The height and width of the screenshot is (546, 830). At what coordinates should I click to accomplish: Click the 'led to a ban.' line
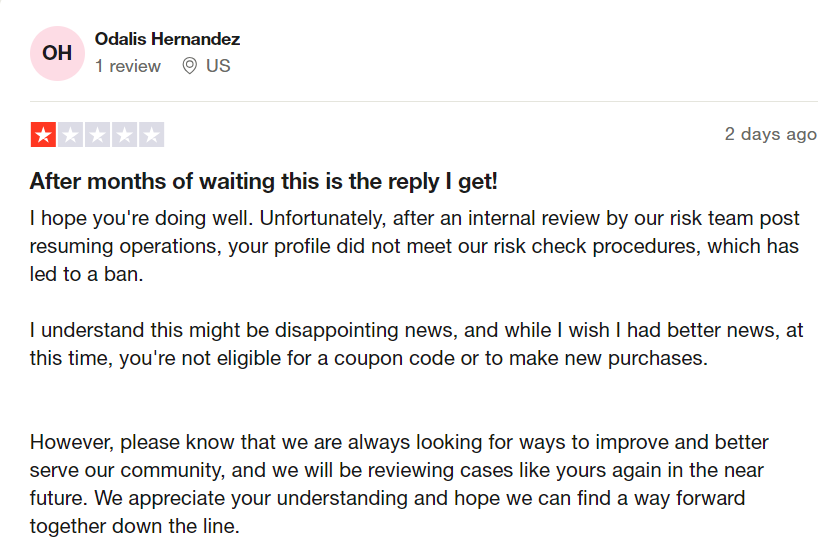tap(88, 273)
